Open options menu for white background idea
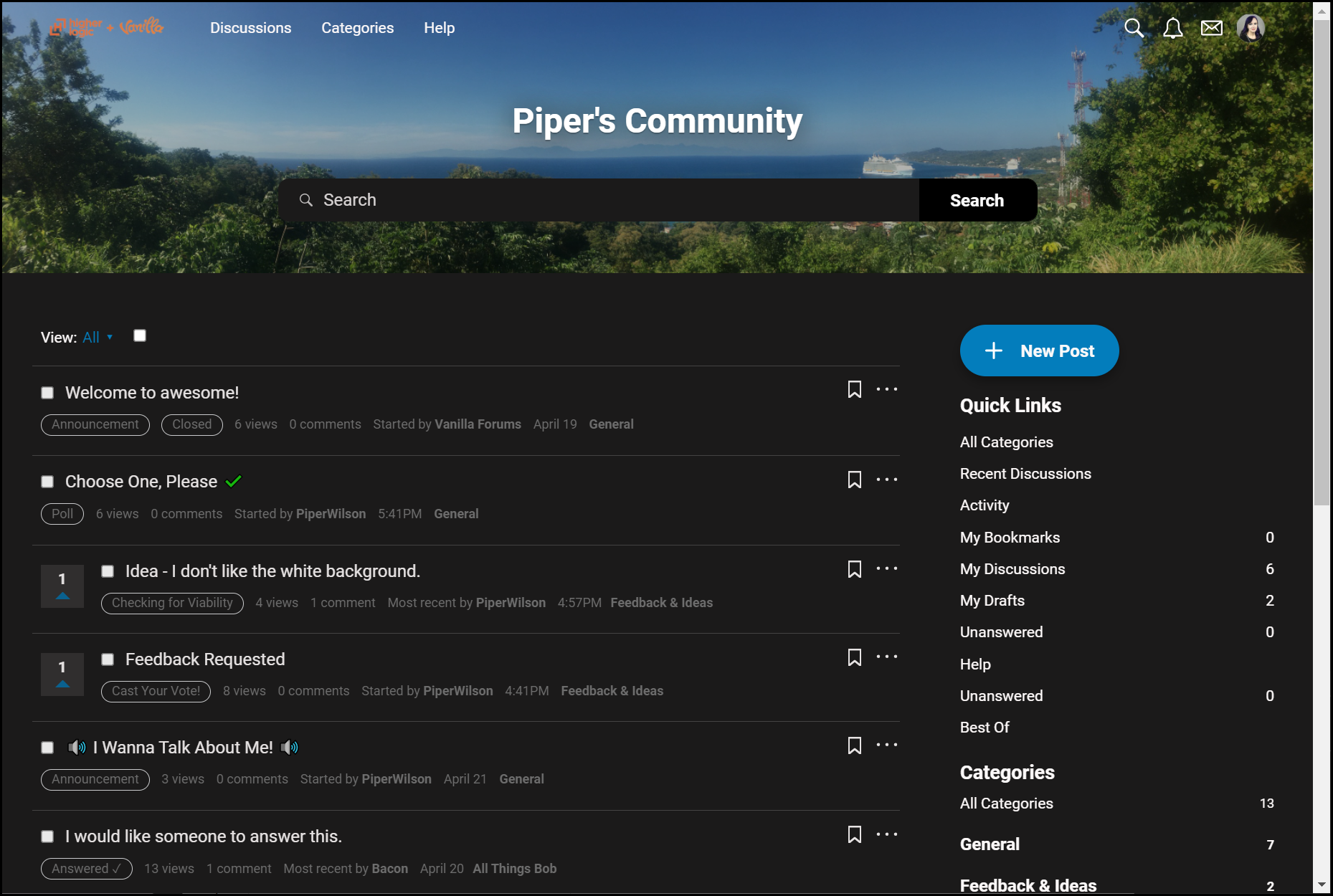Image resolution: width=1333 pixels, height=896 pixels. click(887, 568)
